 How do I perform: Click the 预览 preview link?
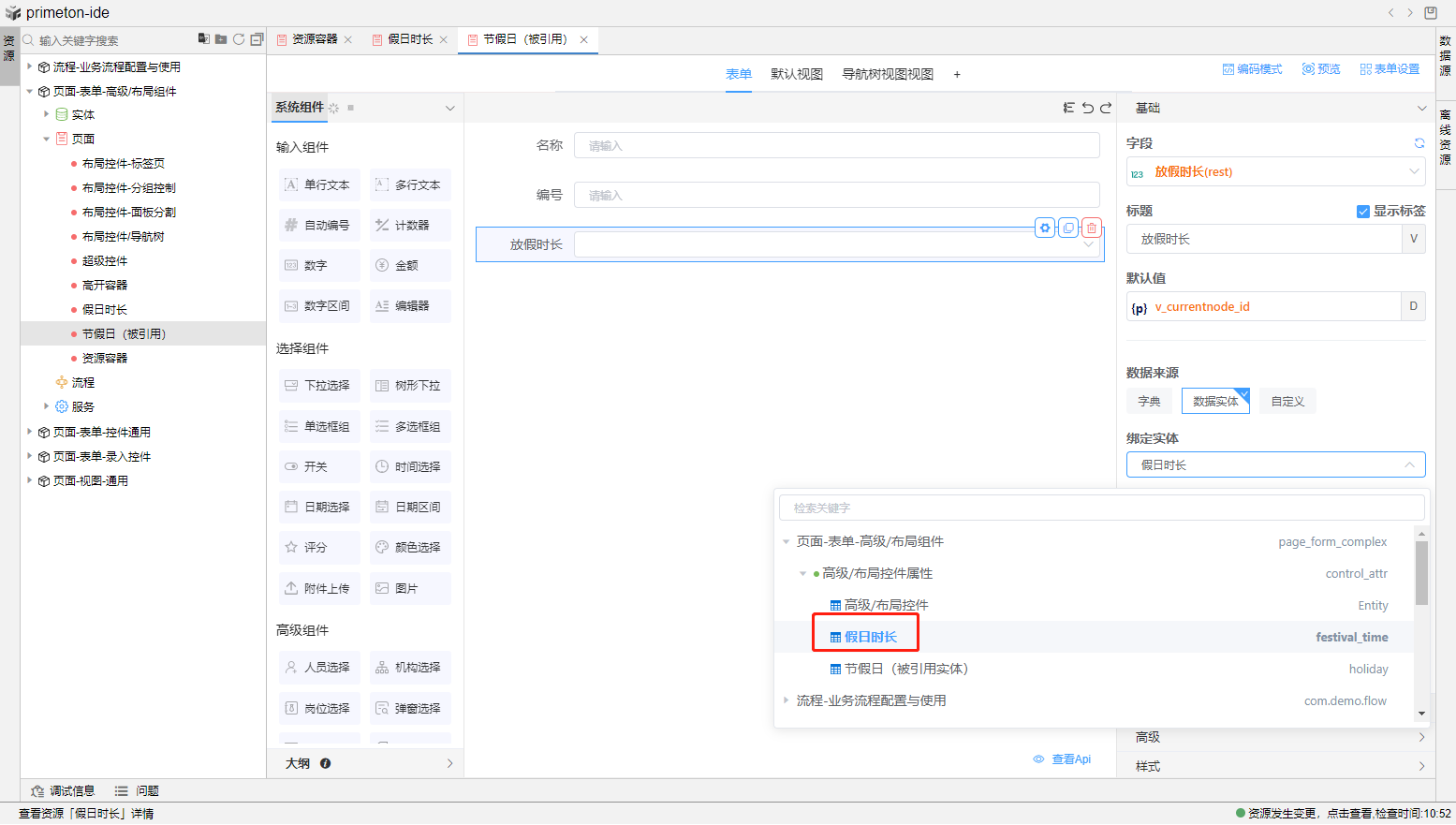pos(1321,69)
